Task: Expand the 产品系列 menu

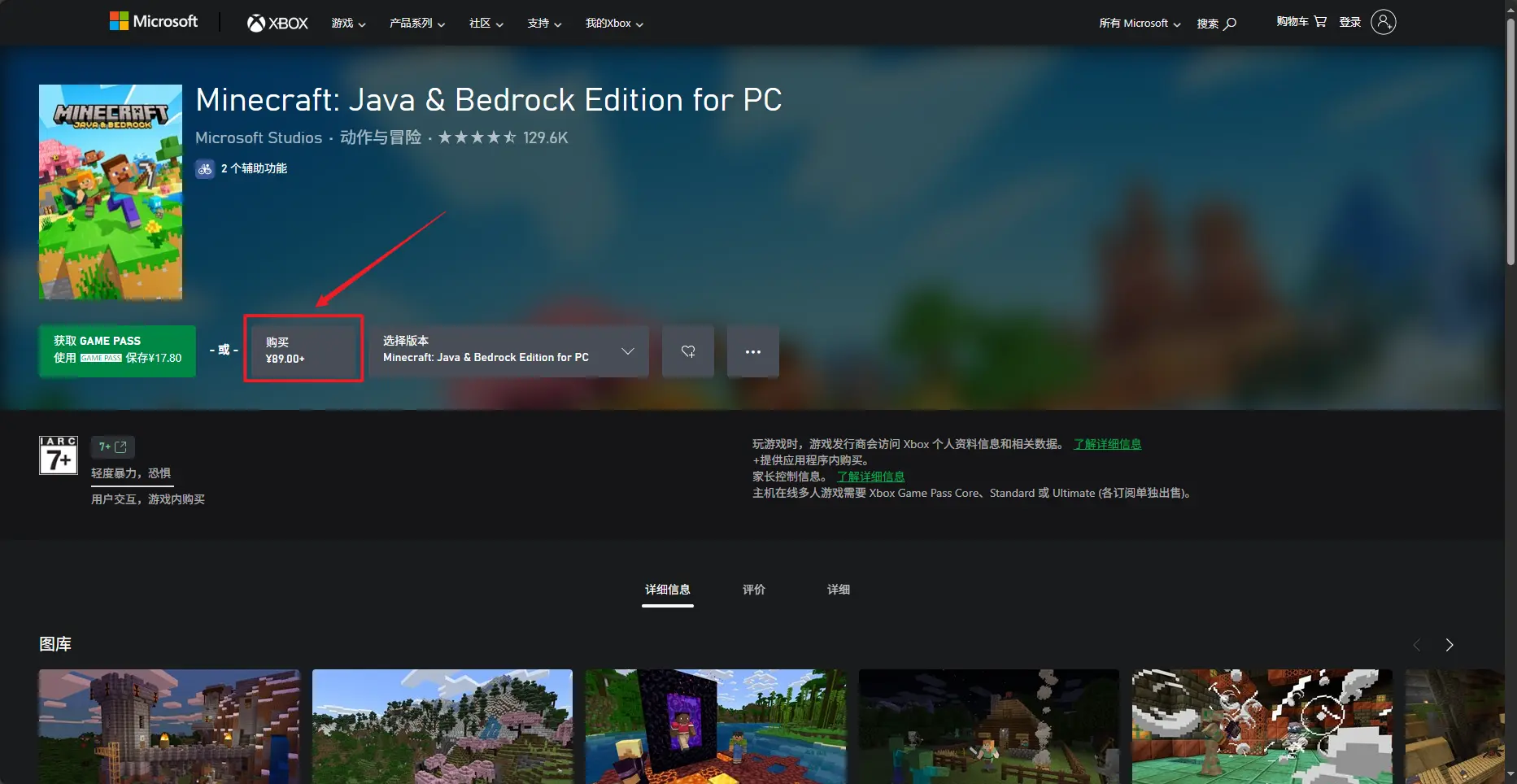Action: tap(417, 24)
